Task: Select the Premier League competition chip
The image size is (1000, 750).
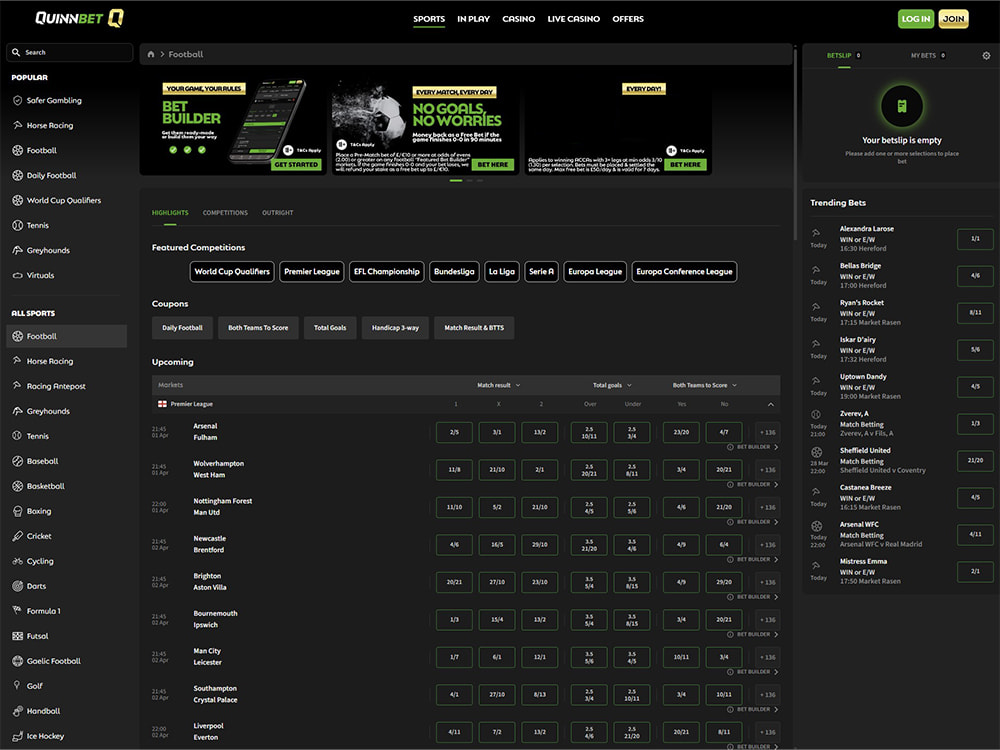Action: pyautogui.click(x=312, y=272)
